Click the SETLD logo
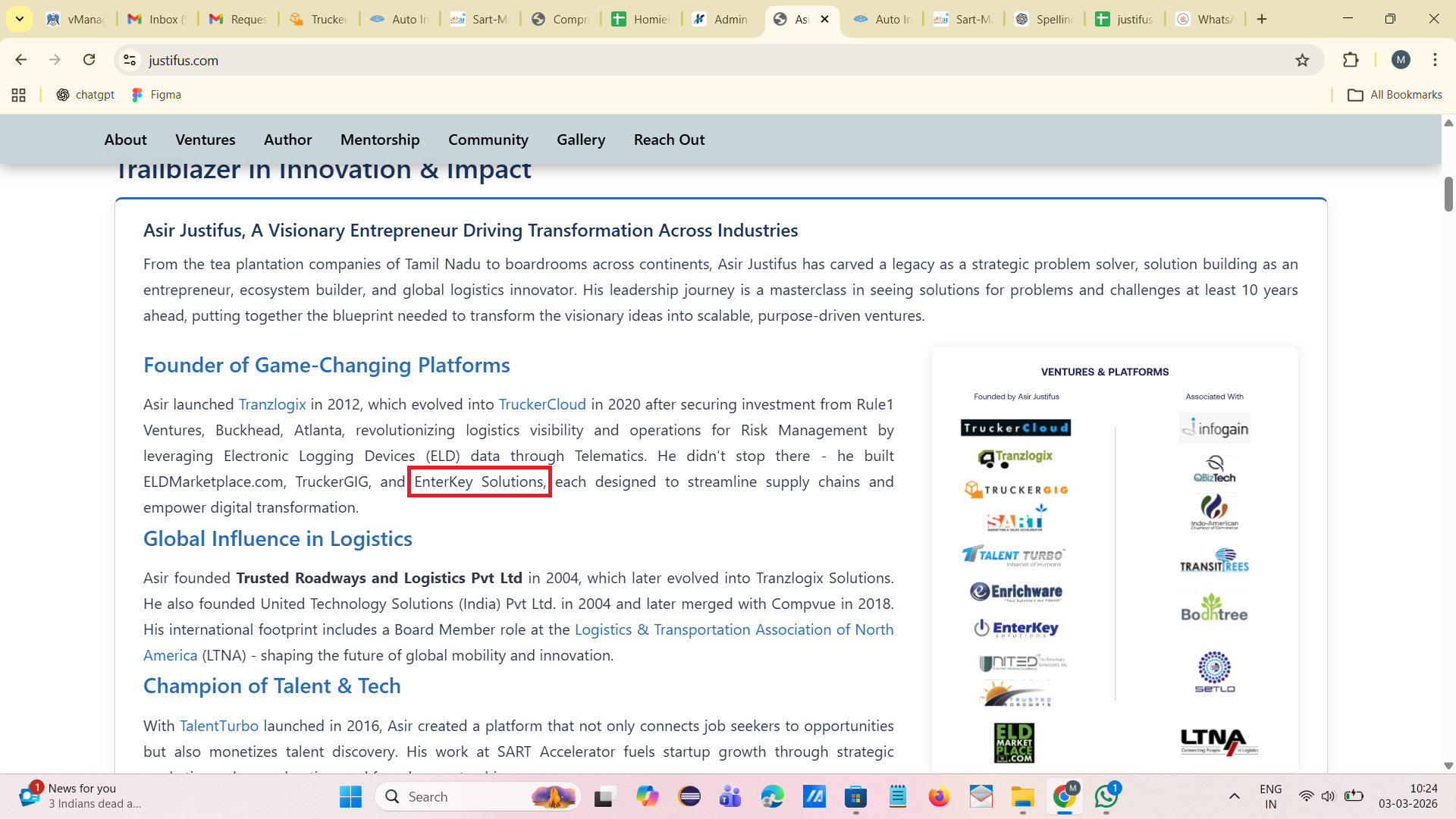 point(1215,671)
